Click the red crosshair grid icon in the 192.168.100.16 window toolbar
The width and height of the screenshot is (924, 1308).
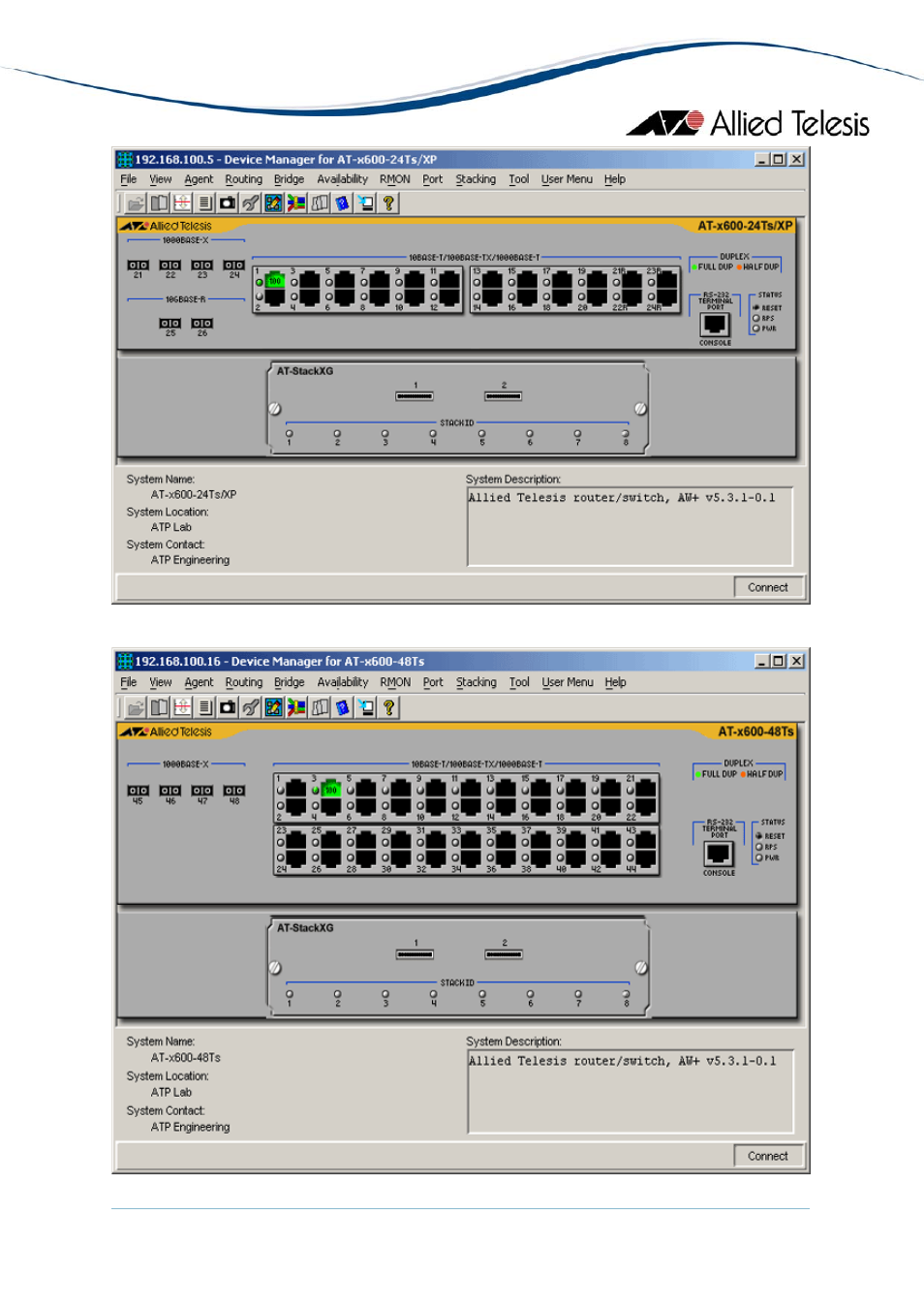click(x=182, y=707)
